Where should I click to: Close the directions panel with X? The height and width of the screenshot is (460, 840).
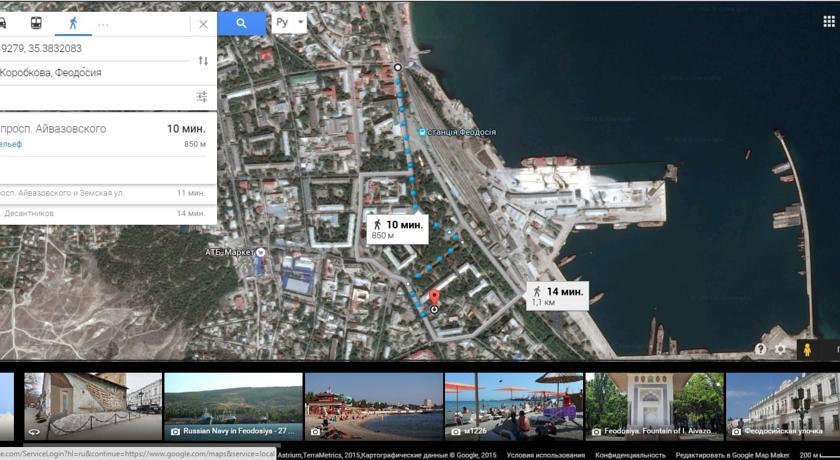pos(203,23)
